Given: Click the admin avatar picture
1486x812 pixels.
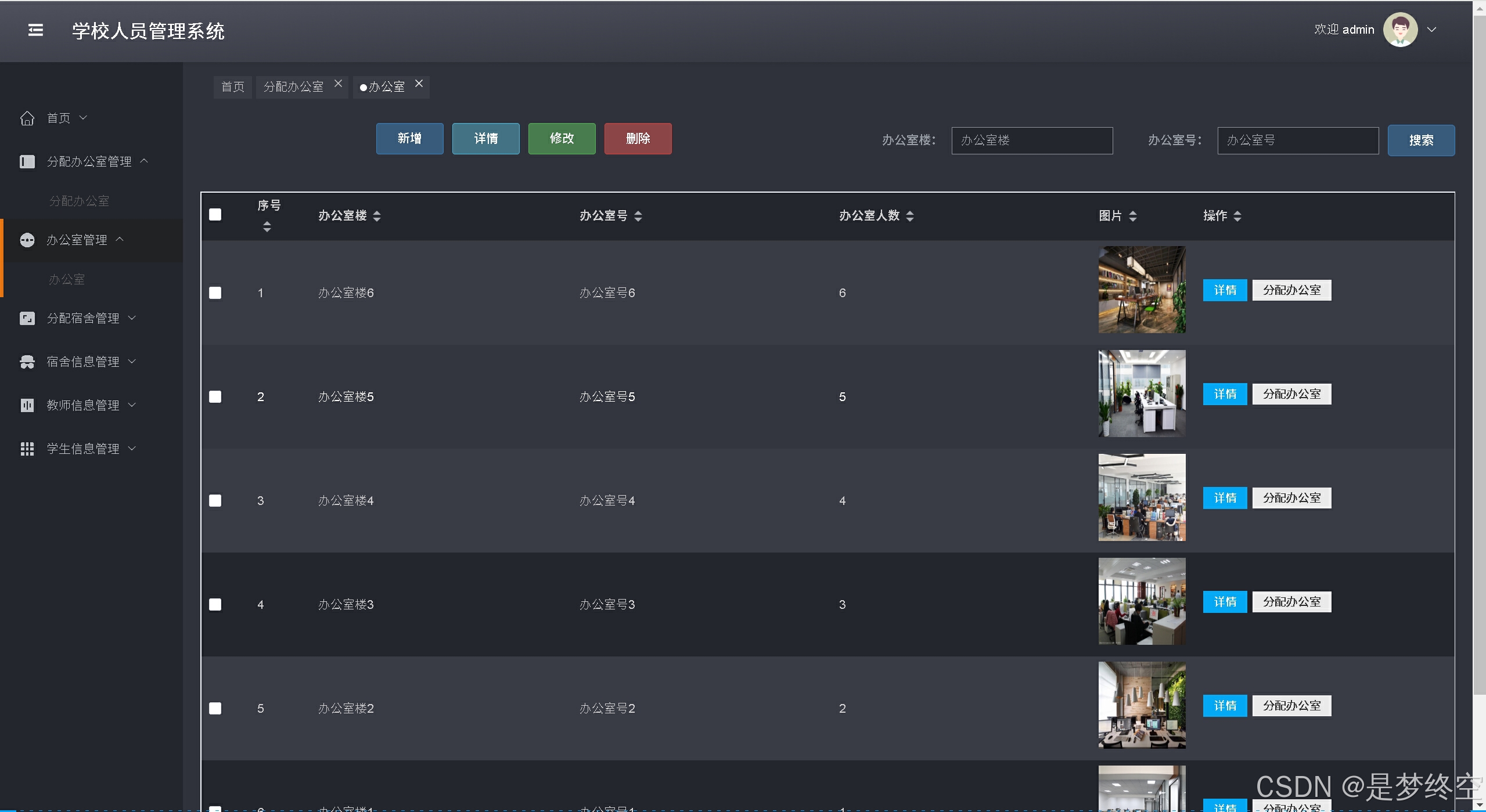Looking at the screenshot, I should pyautogui.click(x=1400, y=30).
